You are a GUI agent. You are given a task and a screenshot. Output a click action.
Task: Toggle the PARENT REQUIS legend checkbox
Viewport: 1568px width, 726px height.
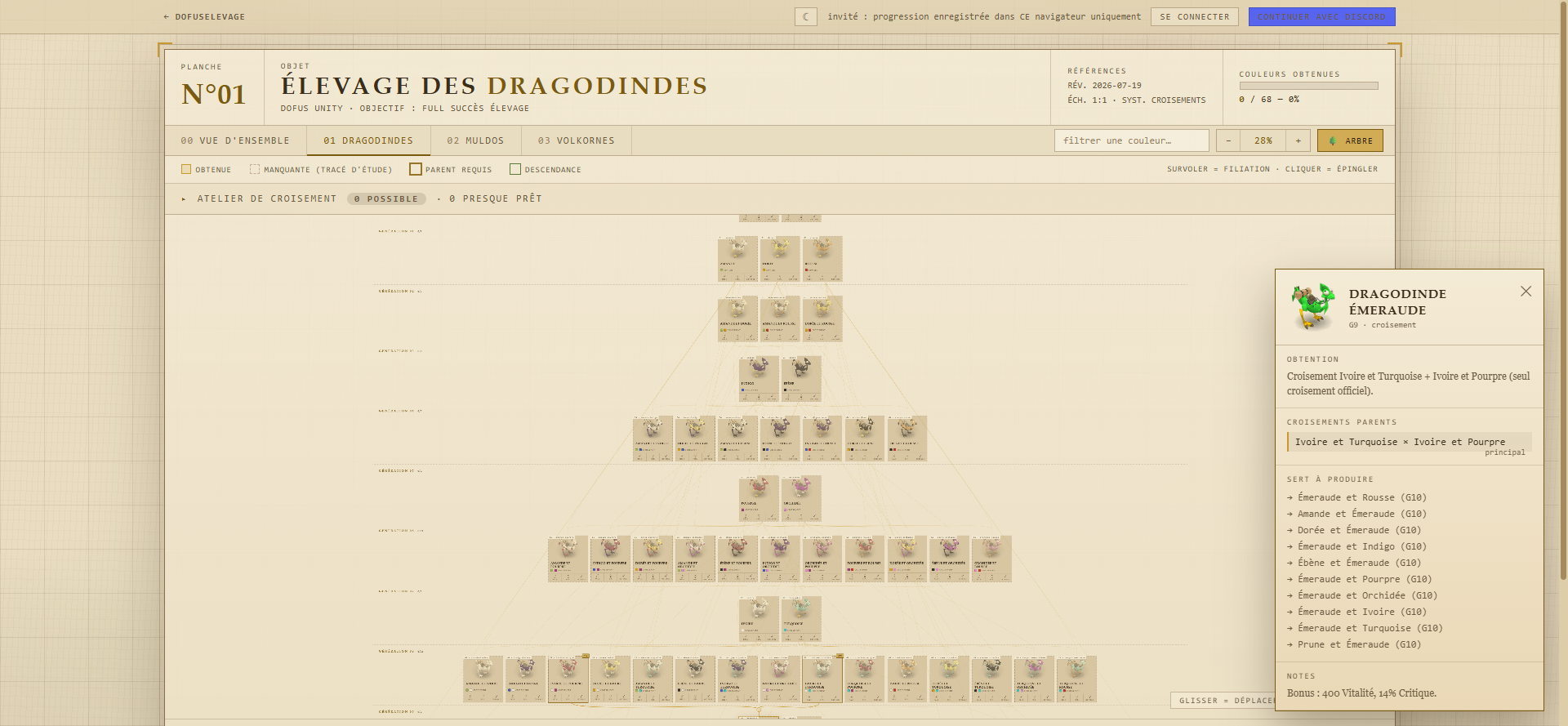416,169
